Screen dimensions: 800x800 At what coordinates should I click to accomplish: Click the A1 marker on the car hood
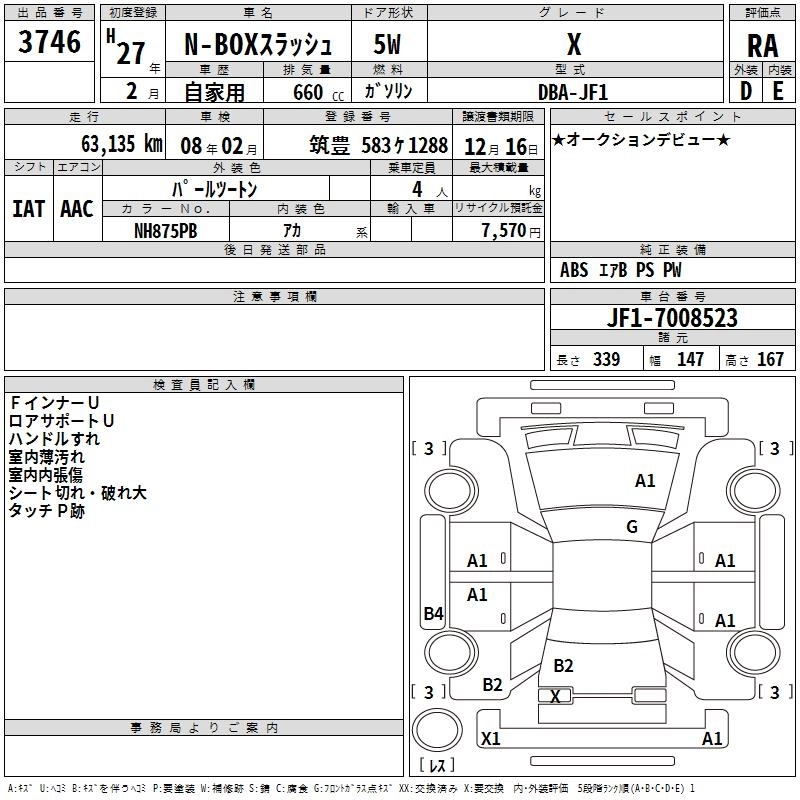[645, 481]
